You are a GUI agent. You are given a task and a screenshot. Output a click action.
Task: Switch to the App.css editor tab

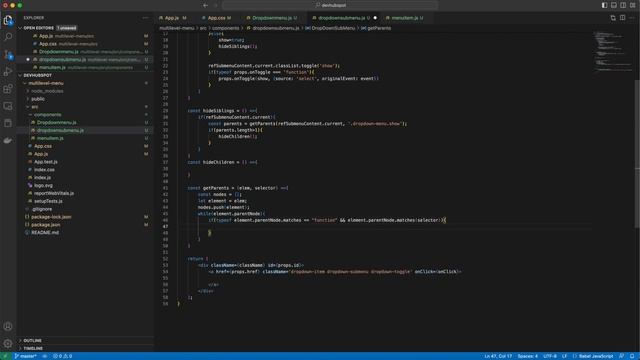tap(217, 18)
